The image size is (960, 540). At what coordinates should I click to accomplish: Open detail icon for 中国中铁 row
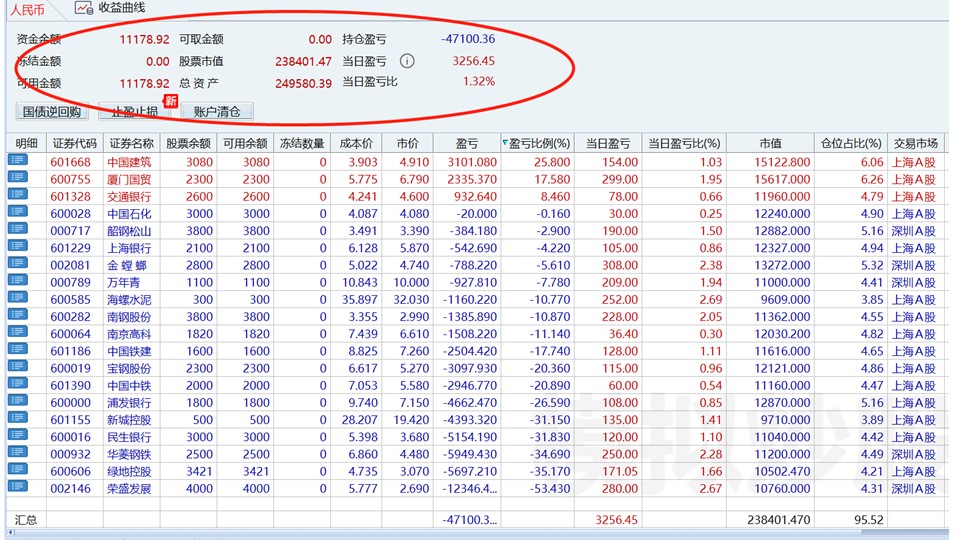18,383
